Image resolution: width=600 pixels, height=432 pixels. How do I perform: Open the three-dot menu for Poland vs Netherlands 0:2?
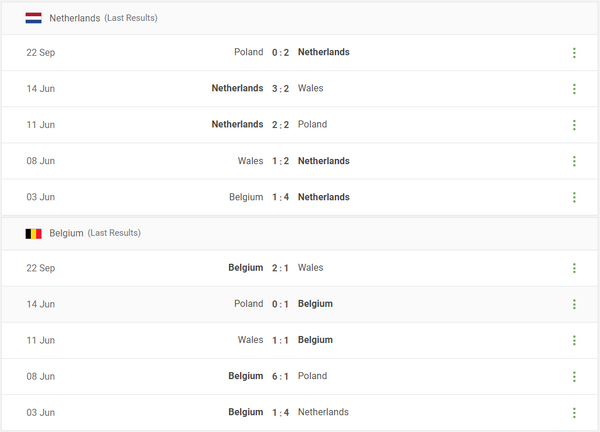tap(574, 52)
